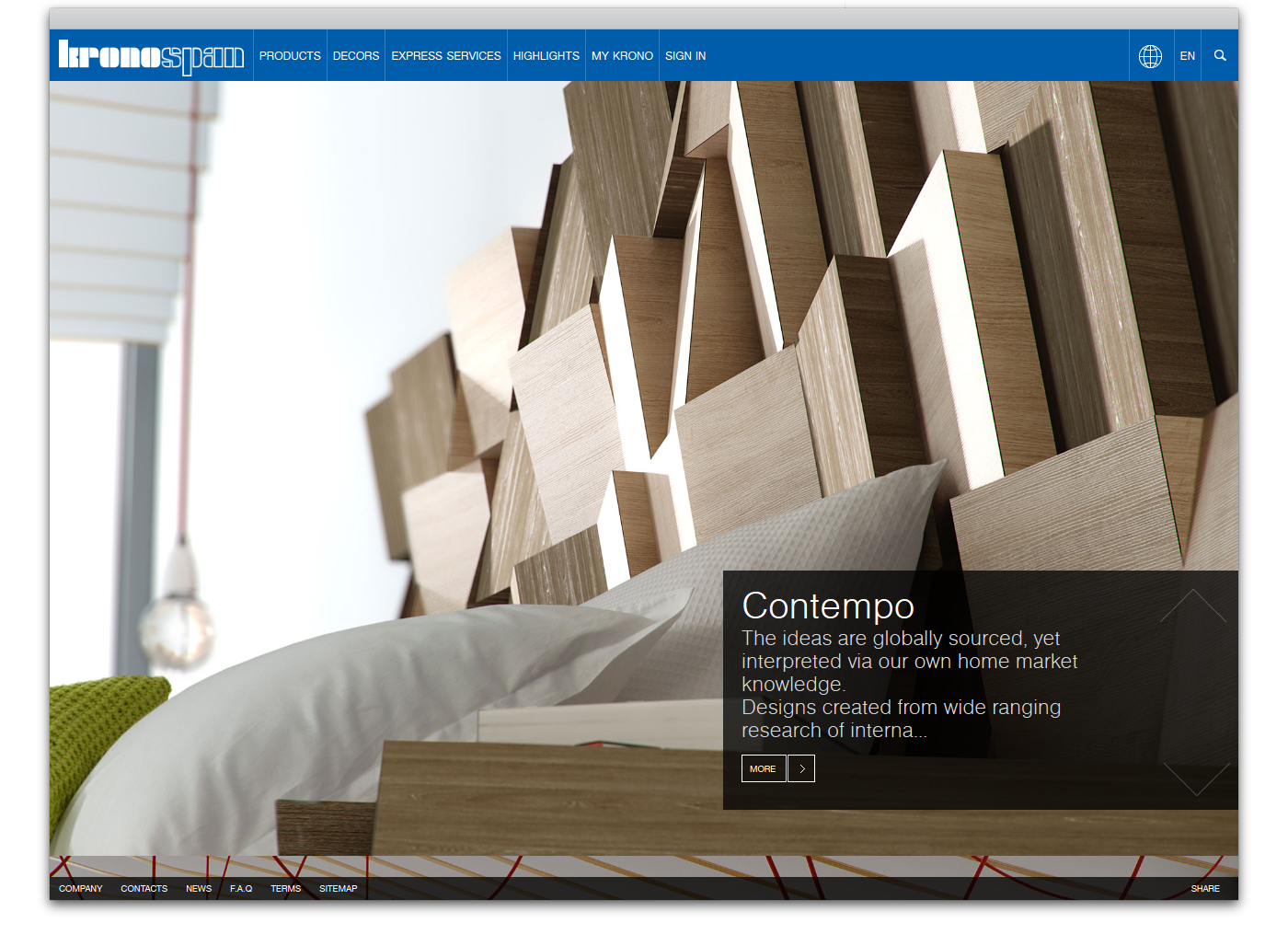Open the globe country selector icon

click(x=1150, y=56)
